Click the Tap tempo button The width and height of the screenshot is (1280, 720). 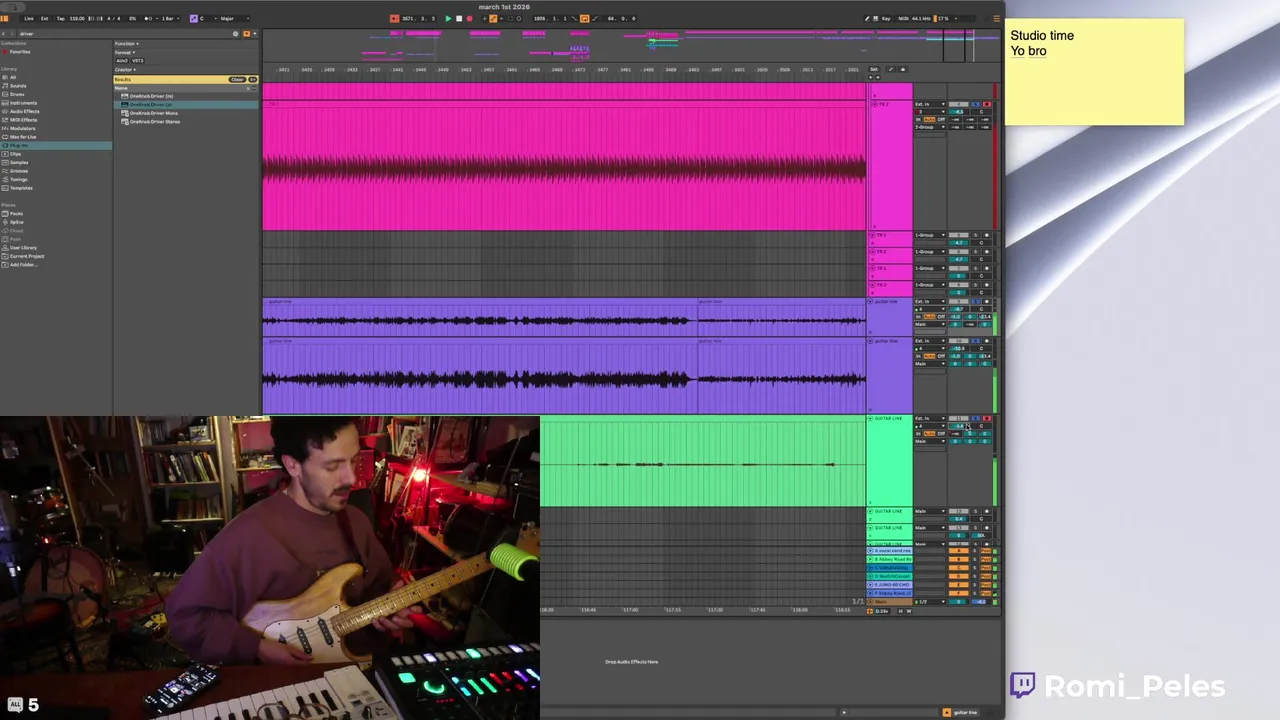(x=60, y=18)
